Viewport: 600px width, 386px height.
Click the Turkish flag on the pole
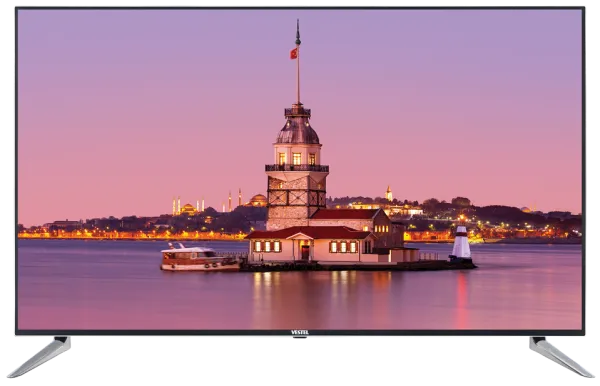pyautogui.click(x=294, y=54)
